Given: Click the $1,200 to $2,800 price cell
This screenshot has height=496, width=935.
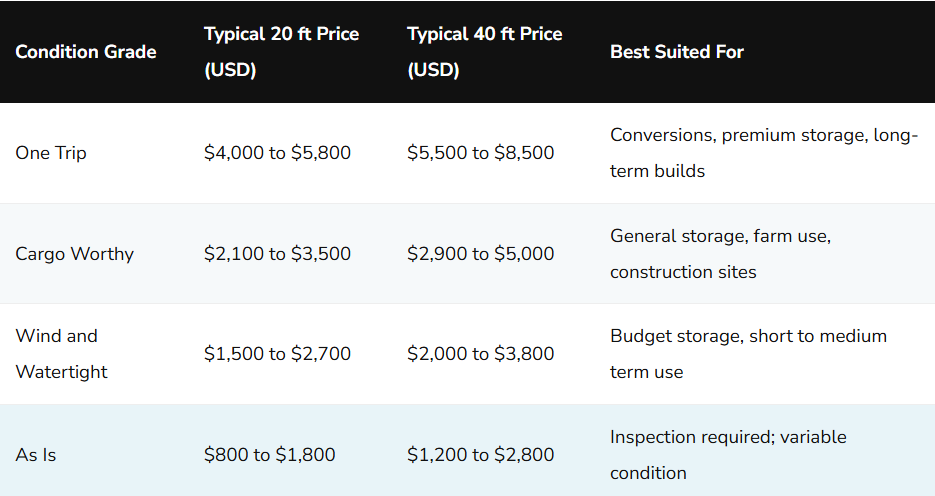Looking at the screenshot, I should point(480,455).
